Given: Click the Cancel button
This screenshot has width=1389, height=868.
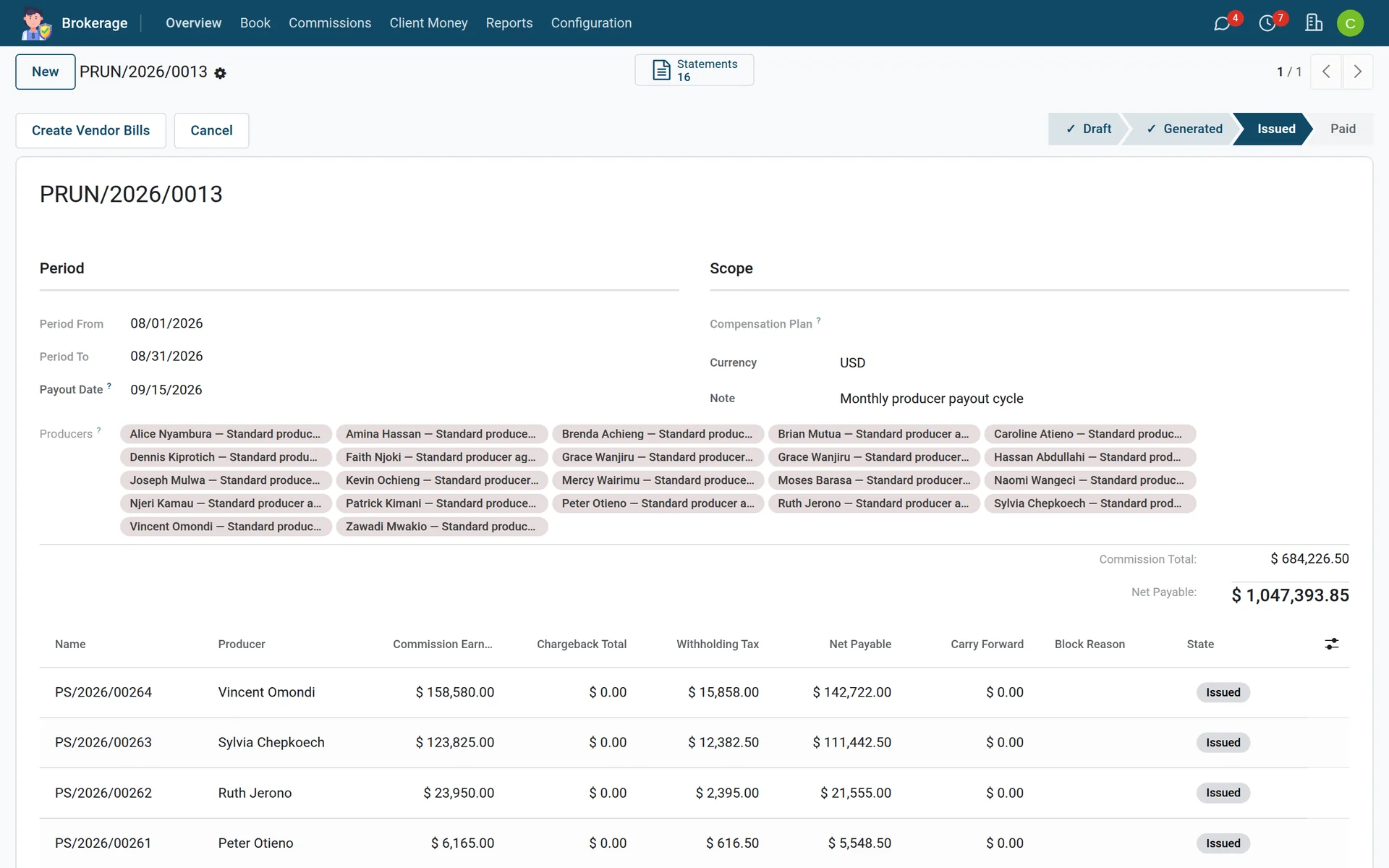Looking at the screenshot, I should (211, 130).
